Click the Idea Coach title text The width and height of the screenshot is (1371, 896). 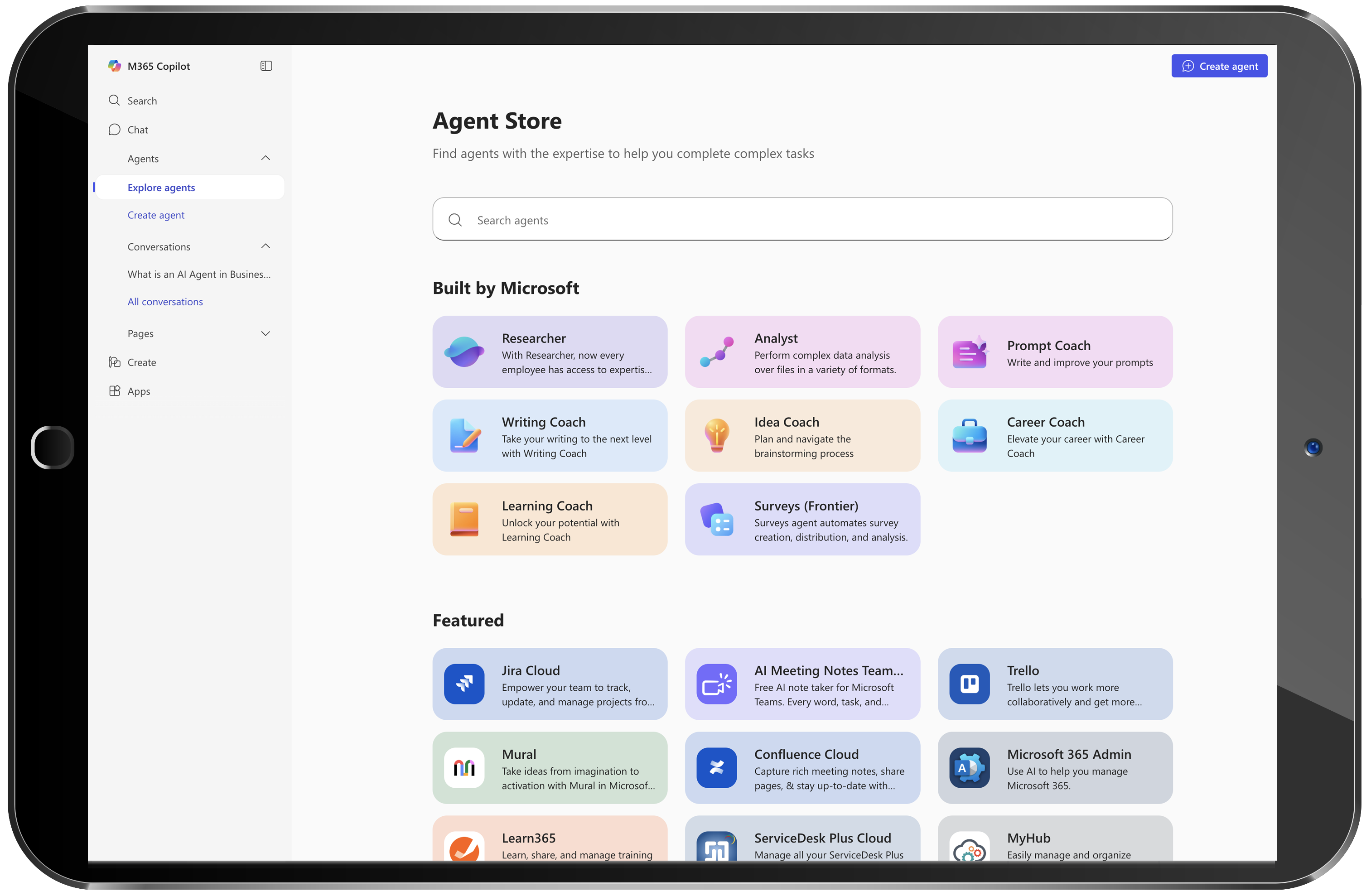coord(787,422)
